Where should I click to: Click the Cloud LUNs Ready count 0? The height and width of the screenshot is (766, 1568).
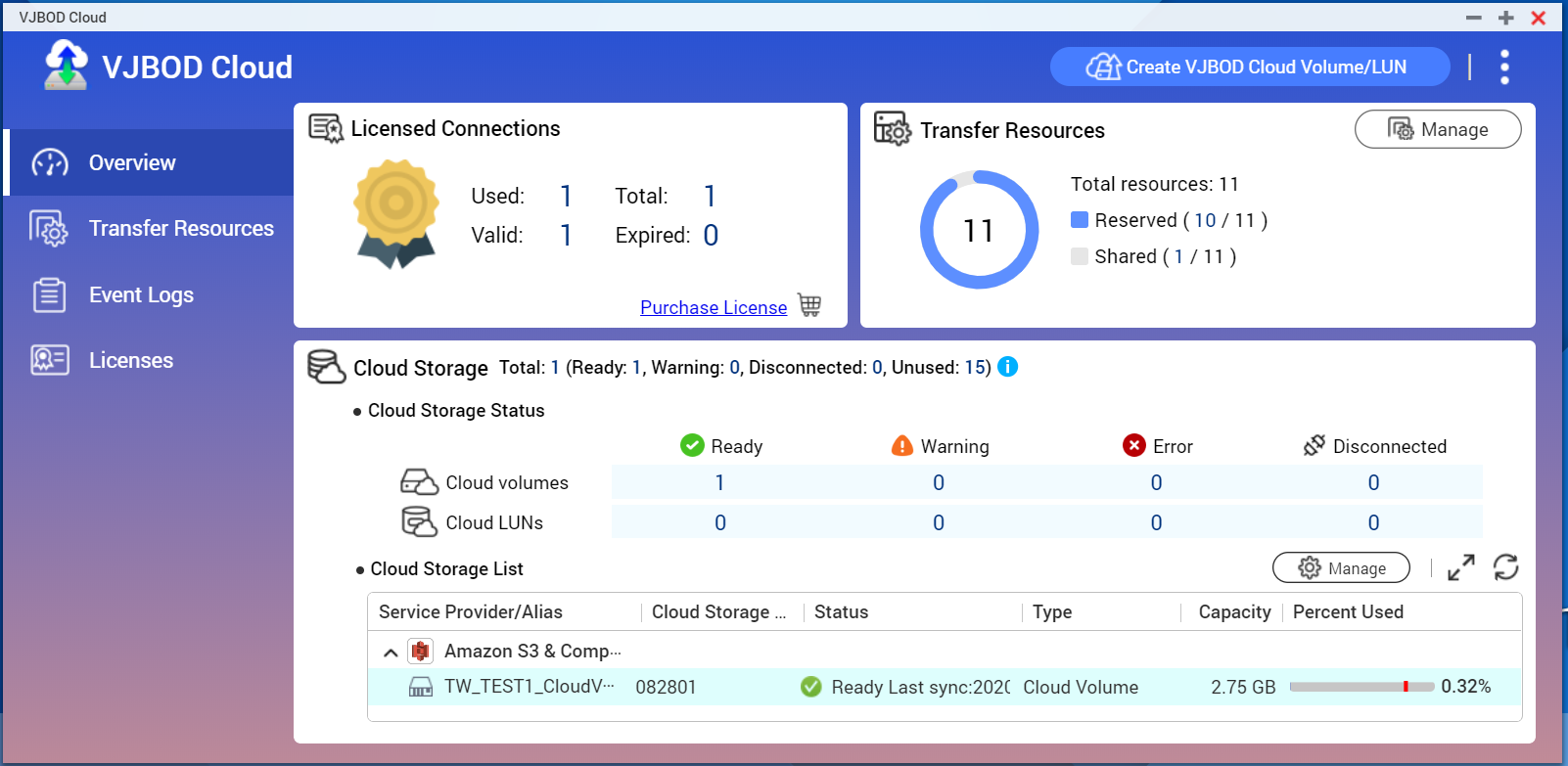(x=720, y=522)
